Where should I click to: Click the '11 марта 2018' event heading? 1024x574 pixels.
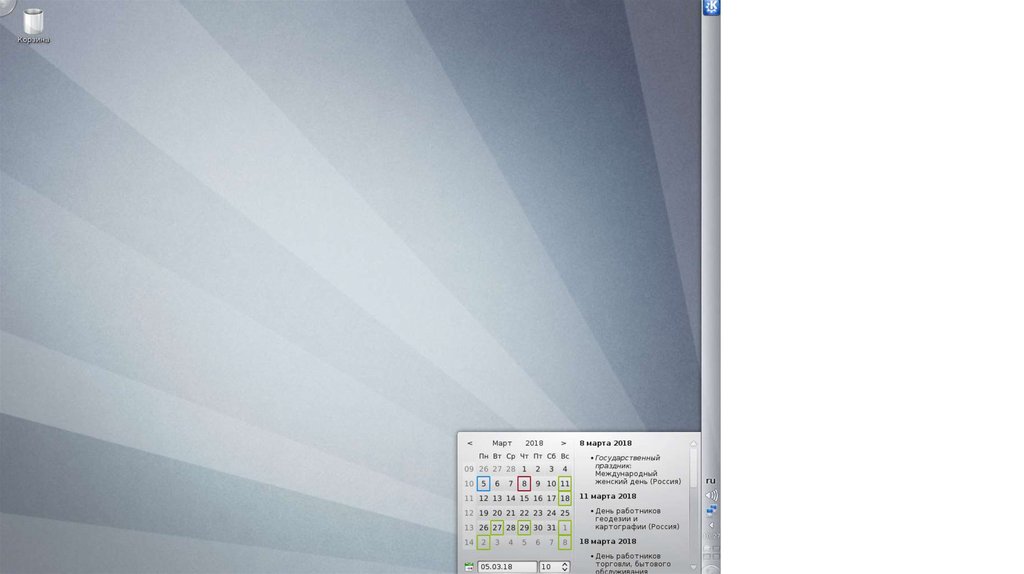pos(607,496)
